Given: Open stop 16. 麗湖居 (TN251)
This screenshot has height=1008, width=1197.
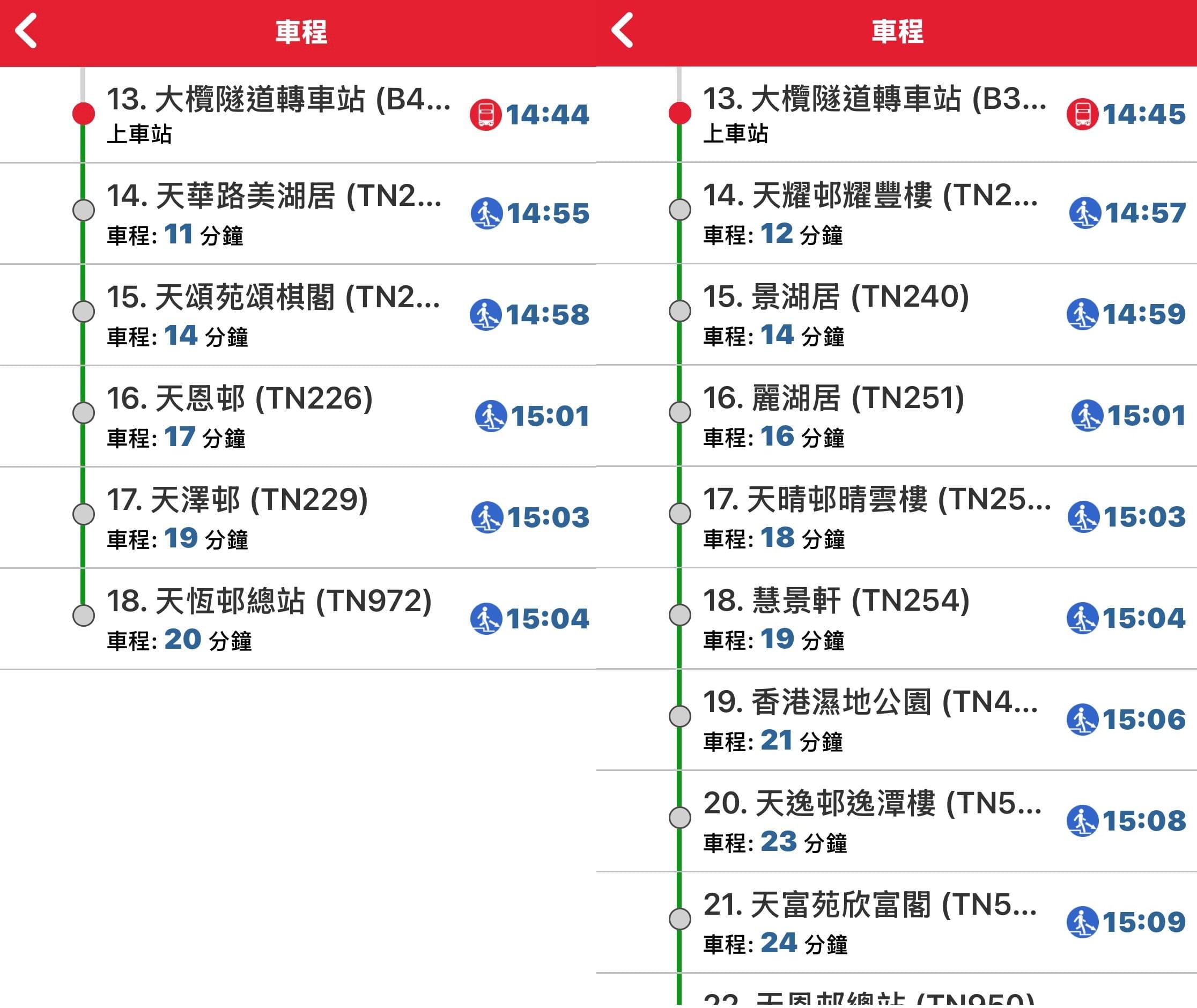Looking at the screenshot, I should [833, 398].
